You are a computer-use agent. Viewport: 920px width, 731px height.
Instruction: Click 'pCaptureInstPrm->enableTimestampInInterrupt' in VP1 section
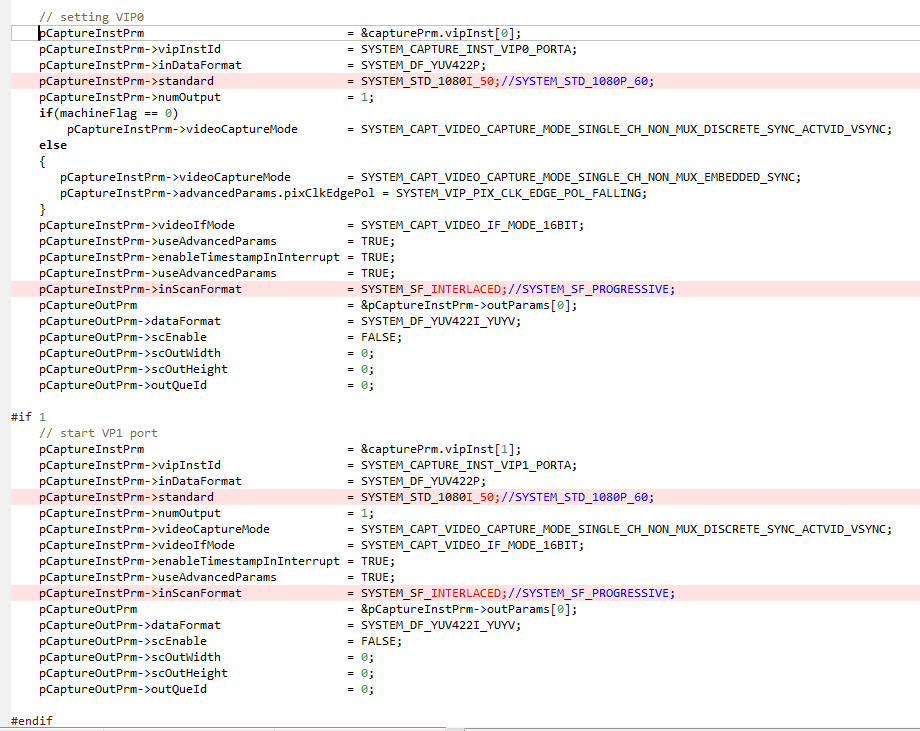point(189,561)
